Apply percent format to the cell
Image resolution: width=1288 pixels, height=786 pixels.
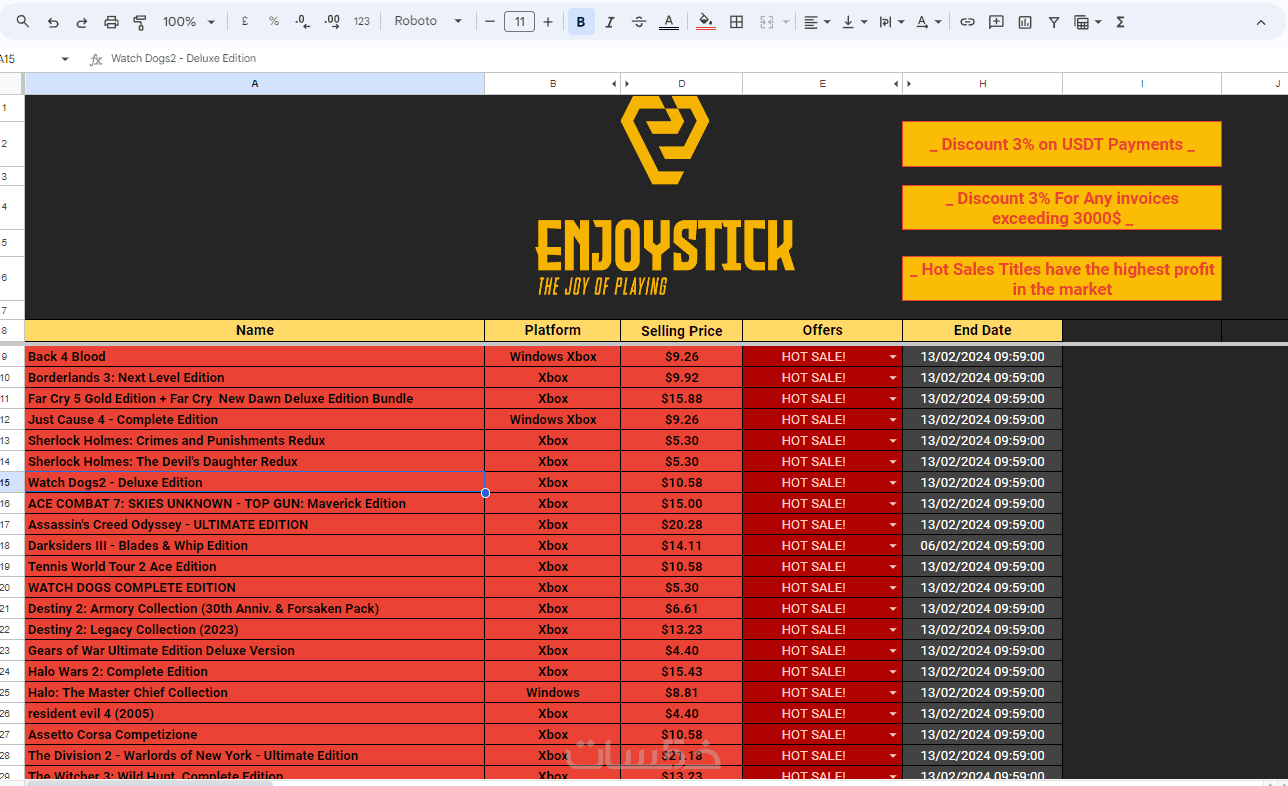[x=274, y=22]
